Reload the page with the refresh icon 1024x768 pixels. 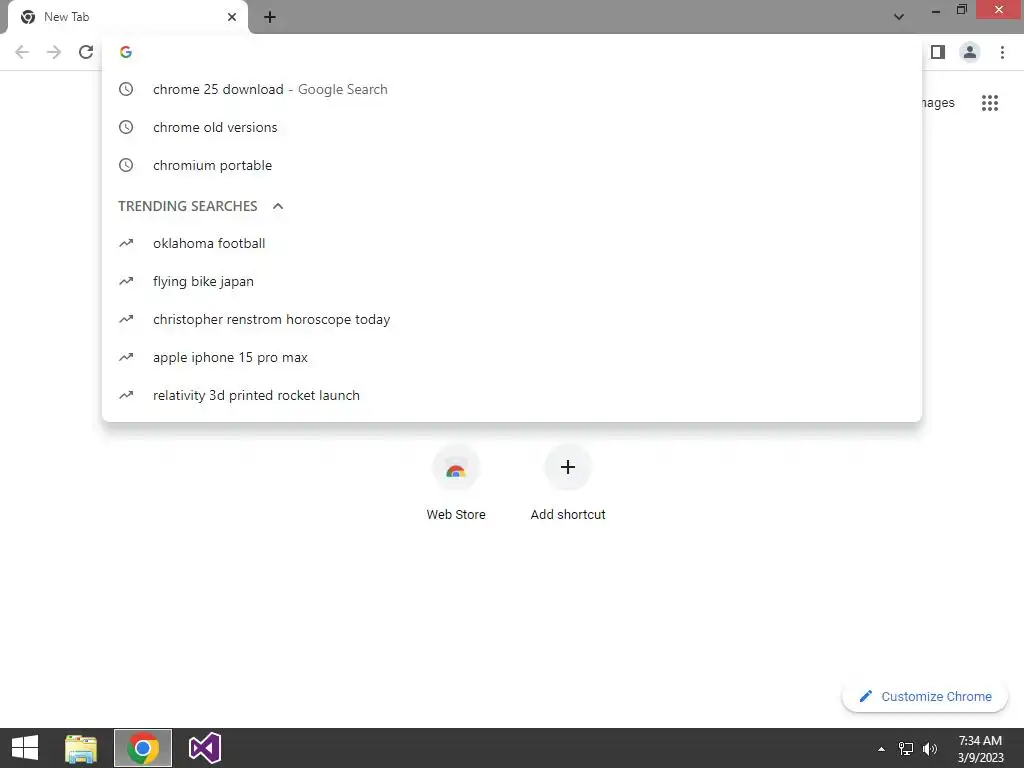(86, 52)
